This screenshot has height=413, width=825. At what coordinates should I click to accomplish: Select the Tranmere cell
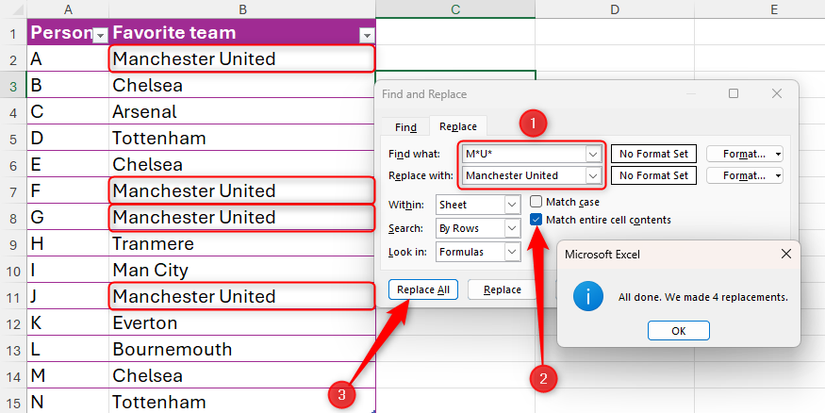pyautogui.click(x=242, y=244)
